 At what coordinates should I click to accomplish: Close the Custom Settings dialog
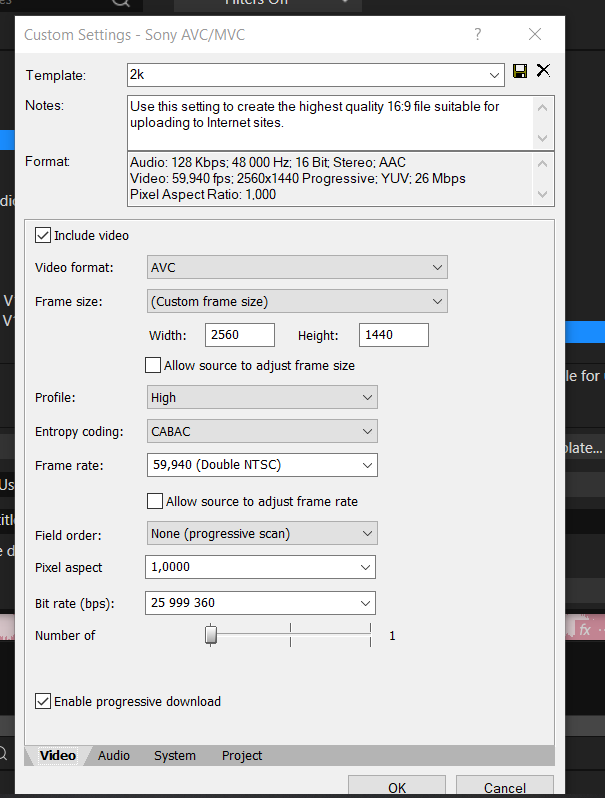(535, 34)
